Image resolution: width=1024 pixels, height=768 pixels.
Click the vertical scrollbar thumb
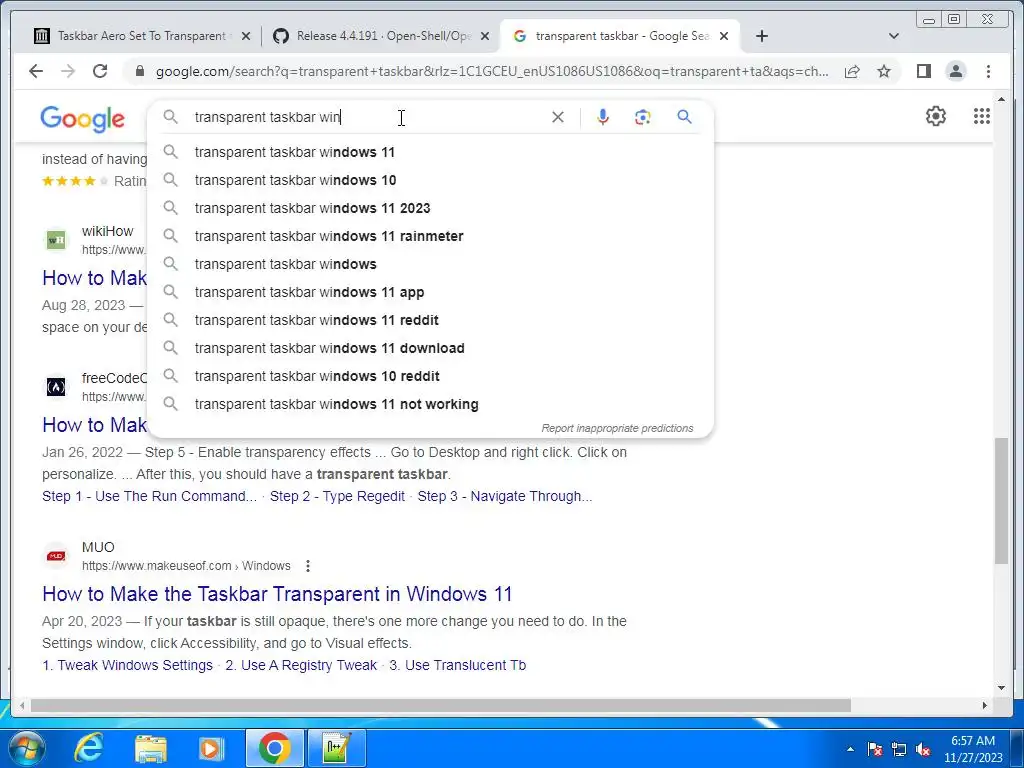point(1002,501)
